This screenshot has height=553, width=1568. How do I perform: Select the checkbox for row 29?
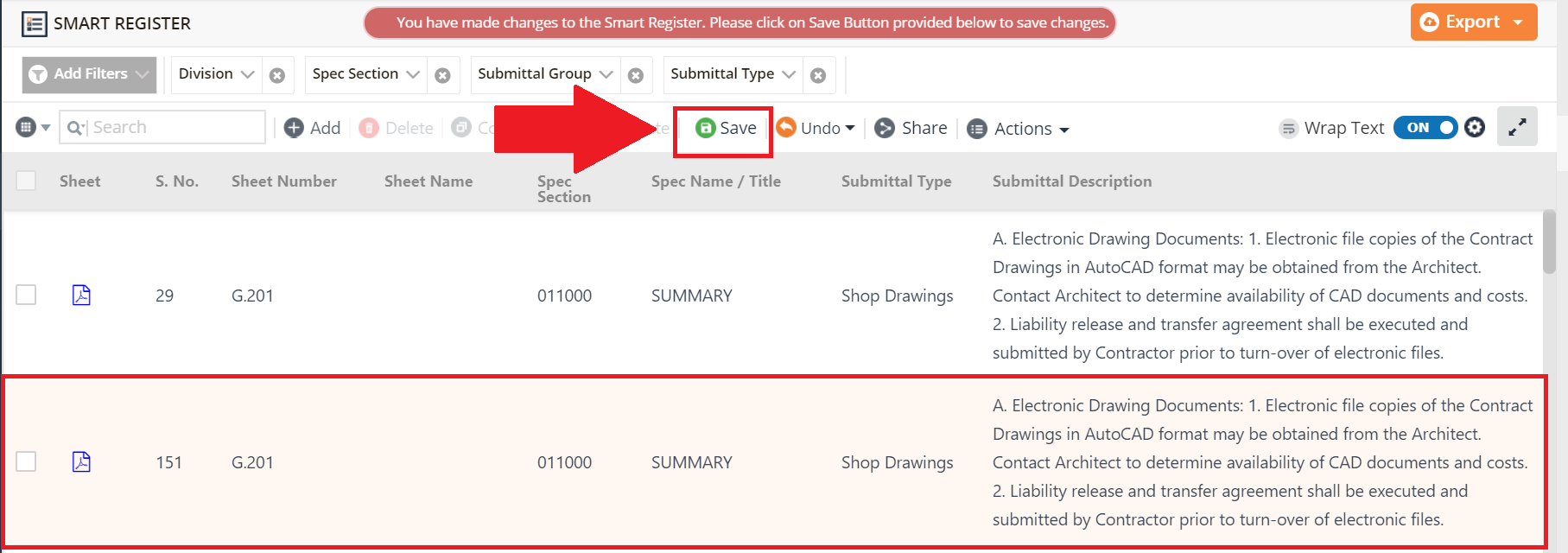click(26, 296)
